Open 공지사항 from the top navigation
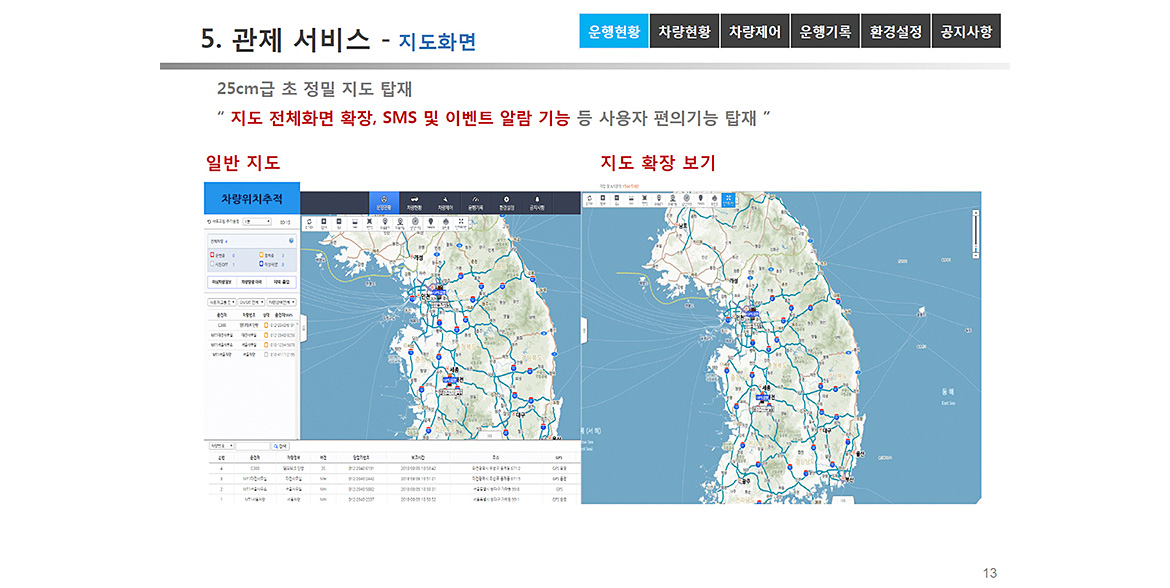The height and width of the screenshot is (588, 1170). [x=966, y=32]
